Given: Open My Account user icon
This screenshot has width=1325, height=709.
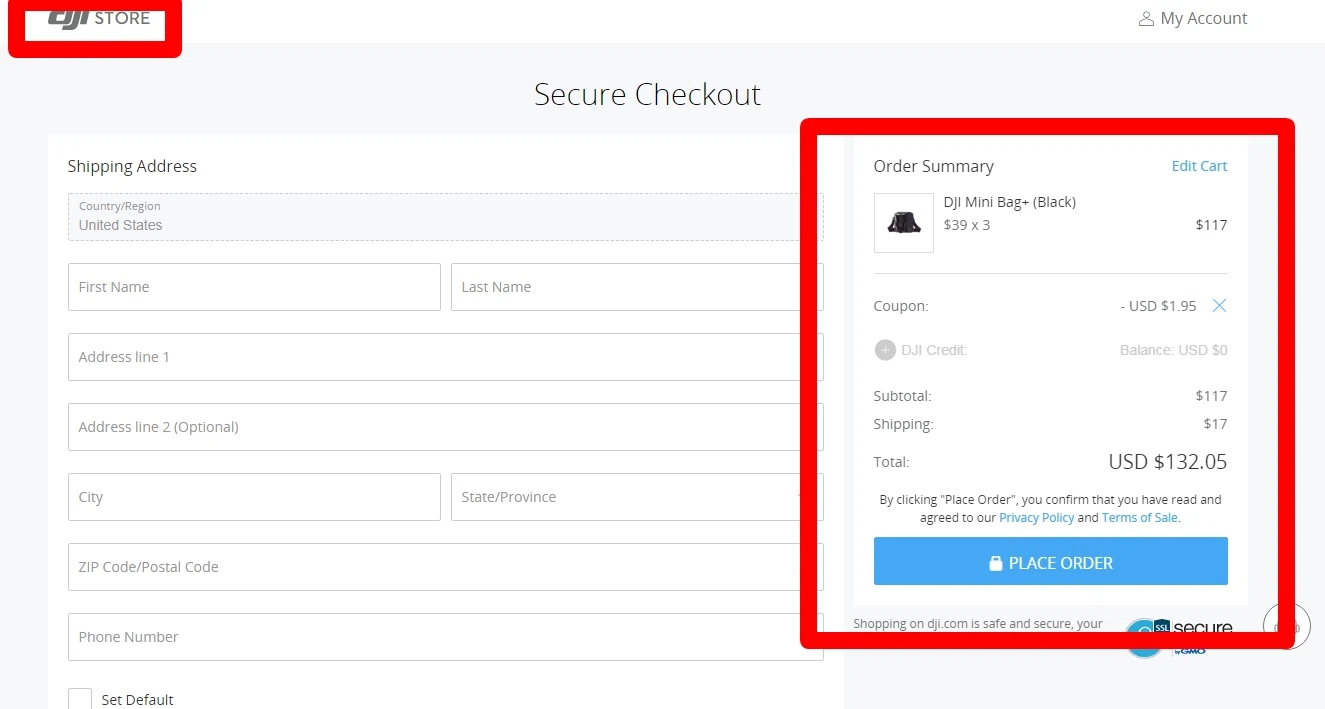Looking at the screenshot, I should [x=1146, y=19].
